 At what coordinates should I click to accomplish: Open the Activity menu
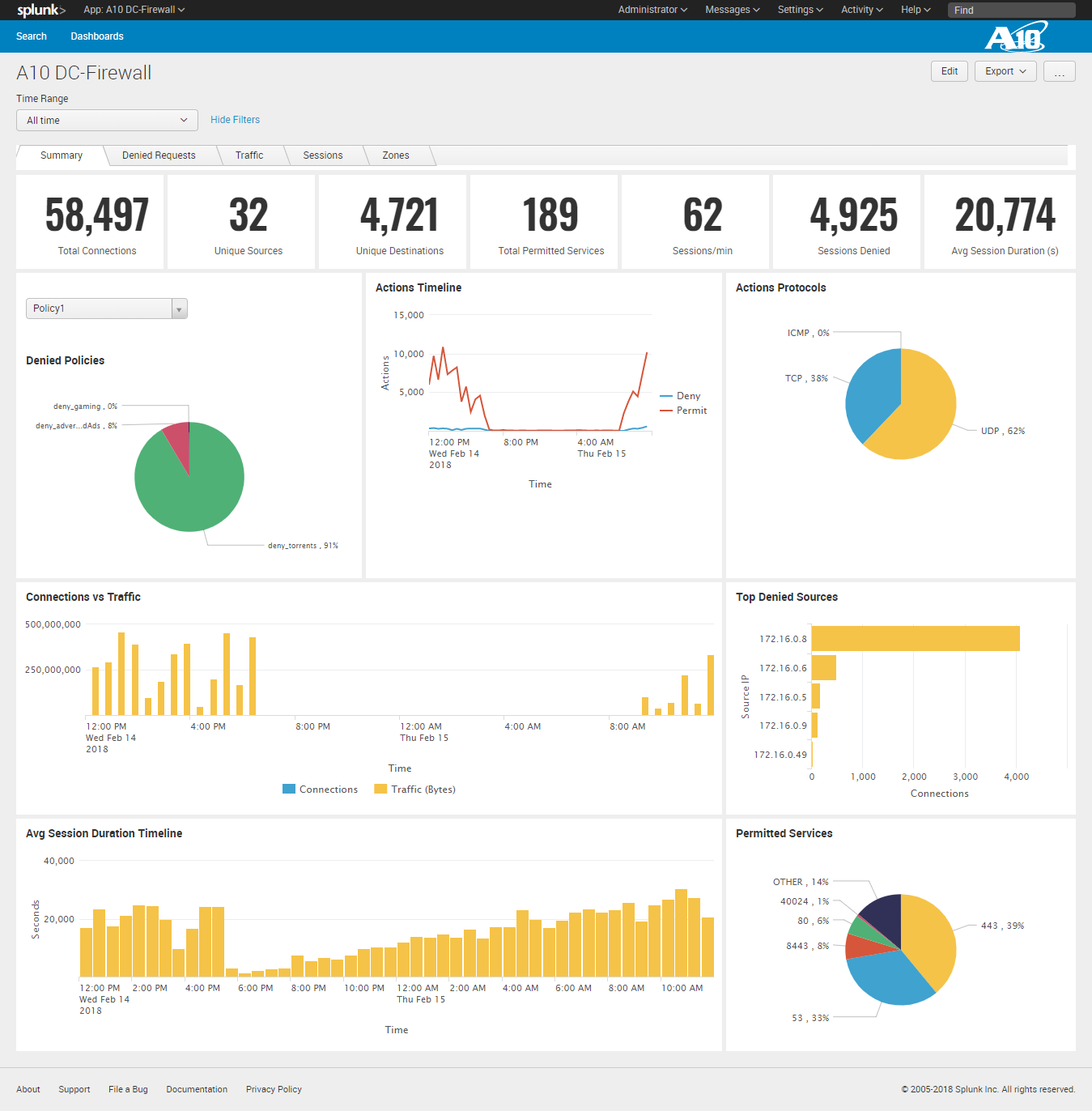862,10
